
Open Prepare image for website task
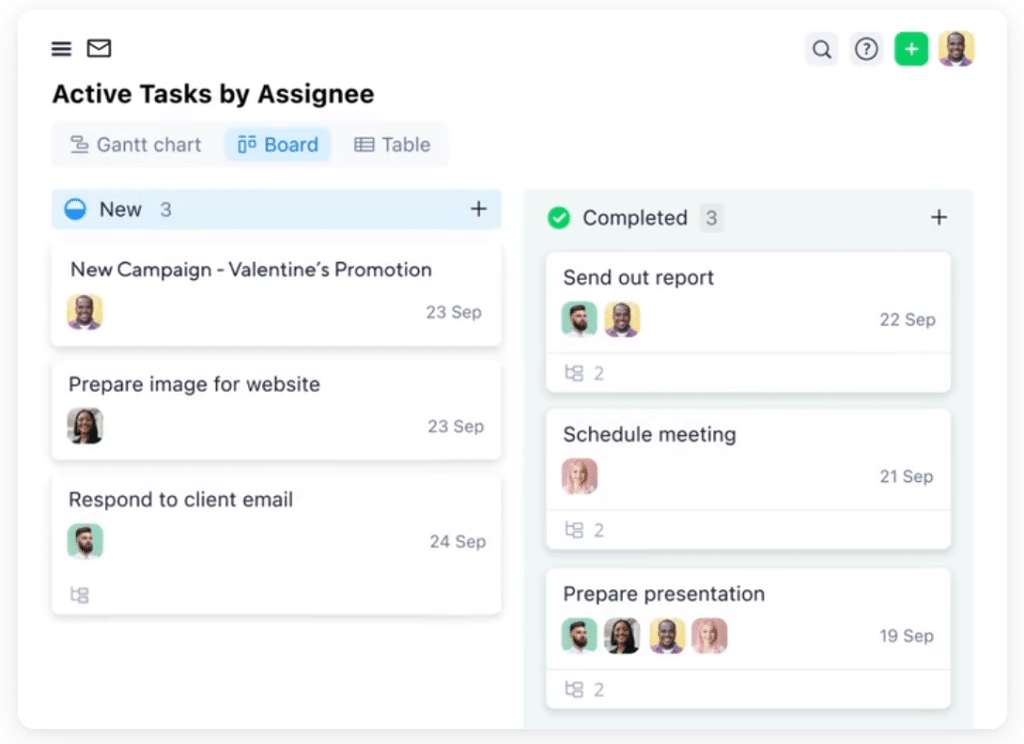pos(276,410)
